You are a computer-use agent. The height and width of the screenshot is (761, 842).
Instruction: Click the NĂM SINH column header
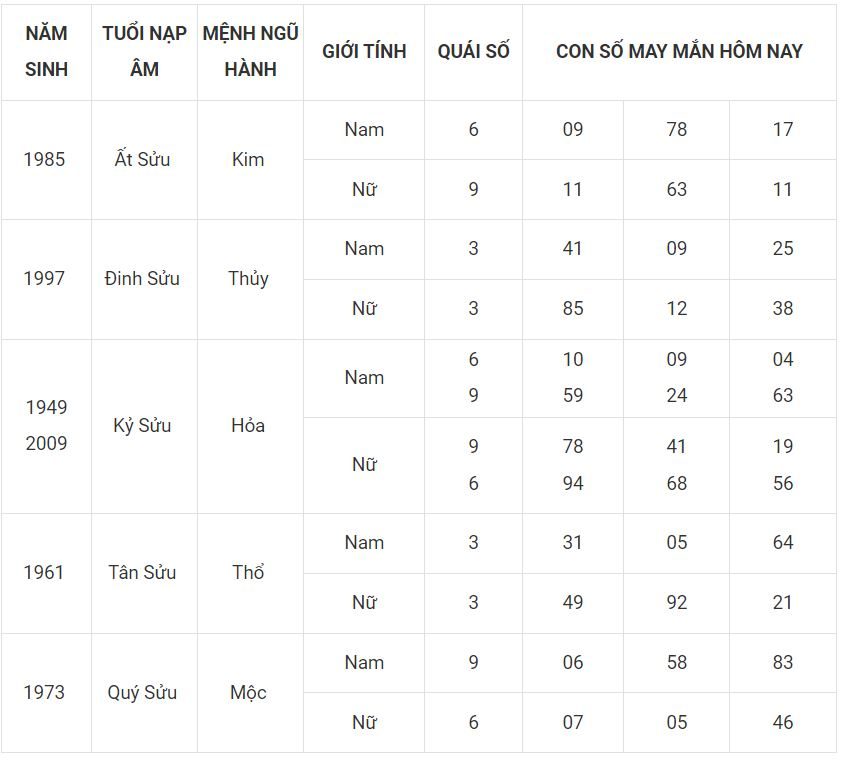pos(46,51)
